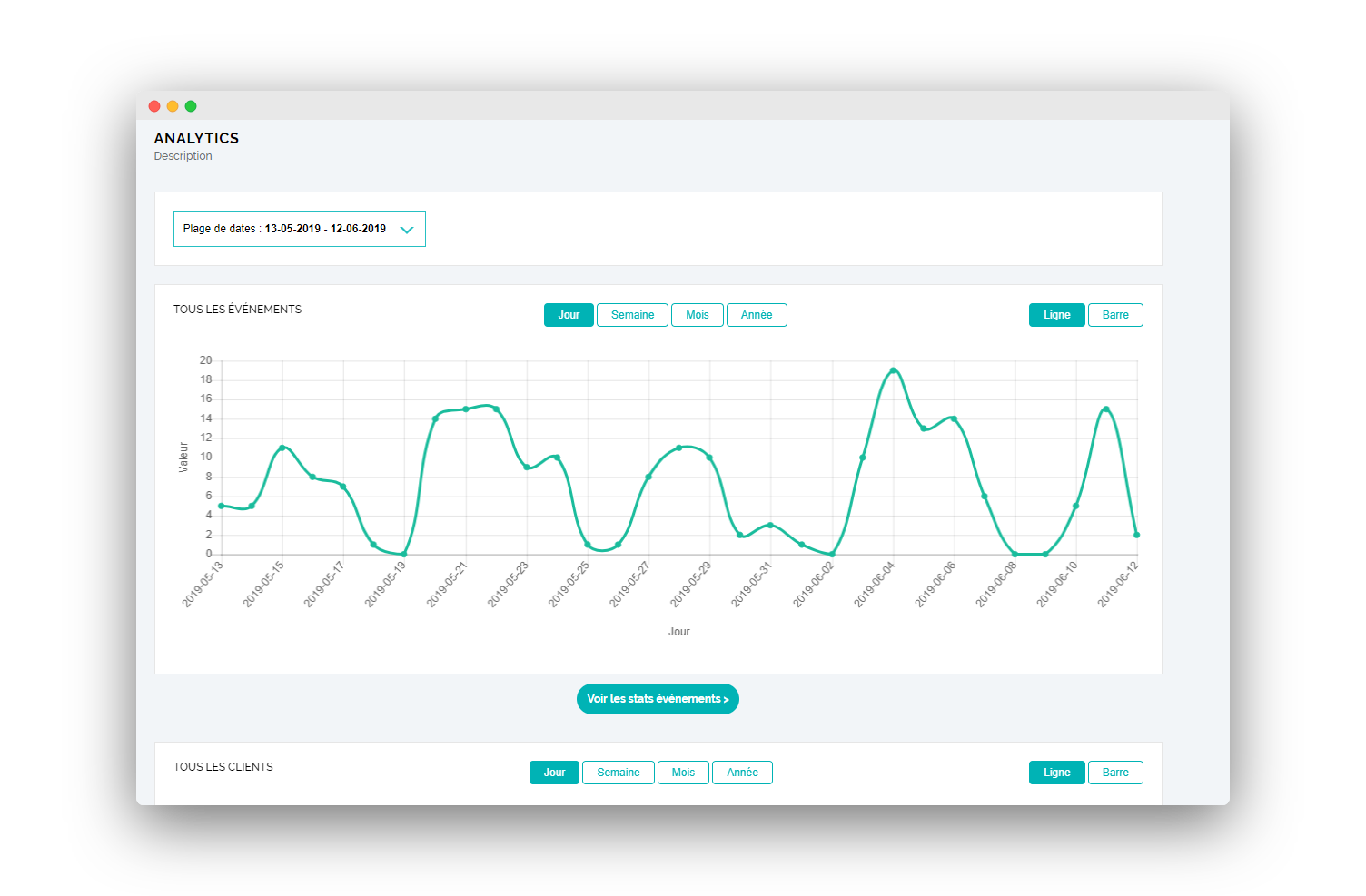Image resolution: width=1366 pixels, height=896 pixels.
Task: Click the peak data point on 2019-06-04
Action: (893, 370)
